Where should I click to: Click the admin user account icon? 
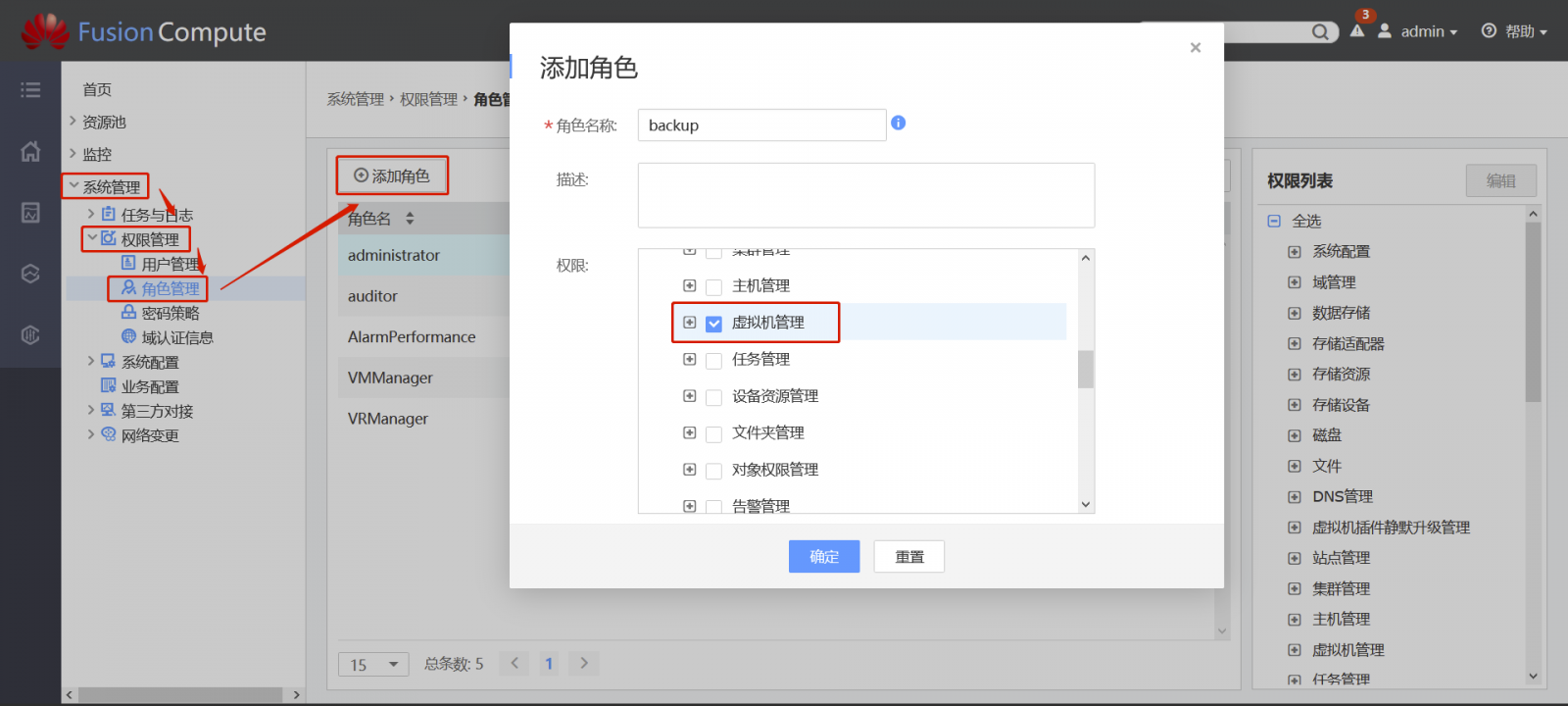point(1385,31)
